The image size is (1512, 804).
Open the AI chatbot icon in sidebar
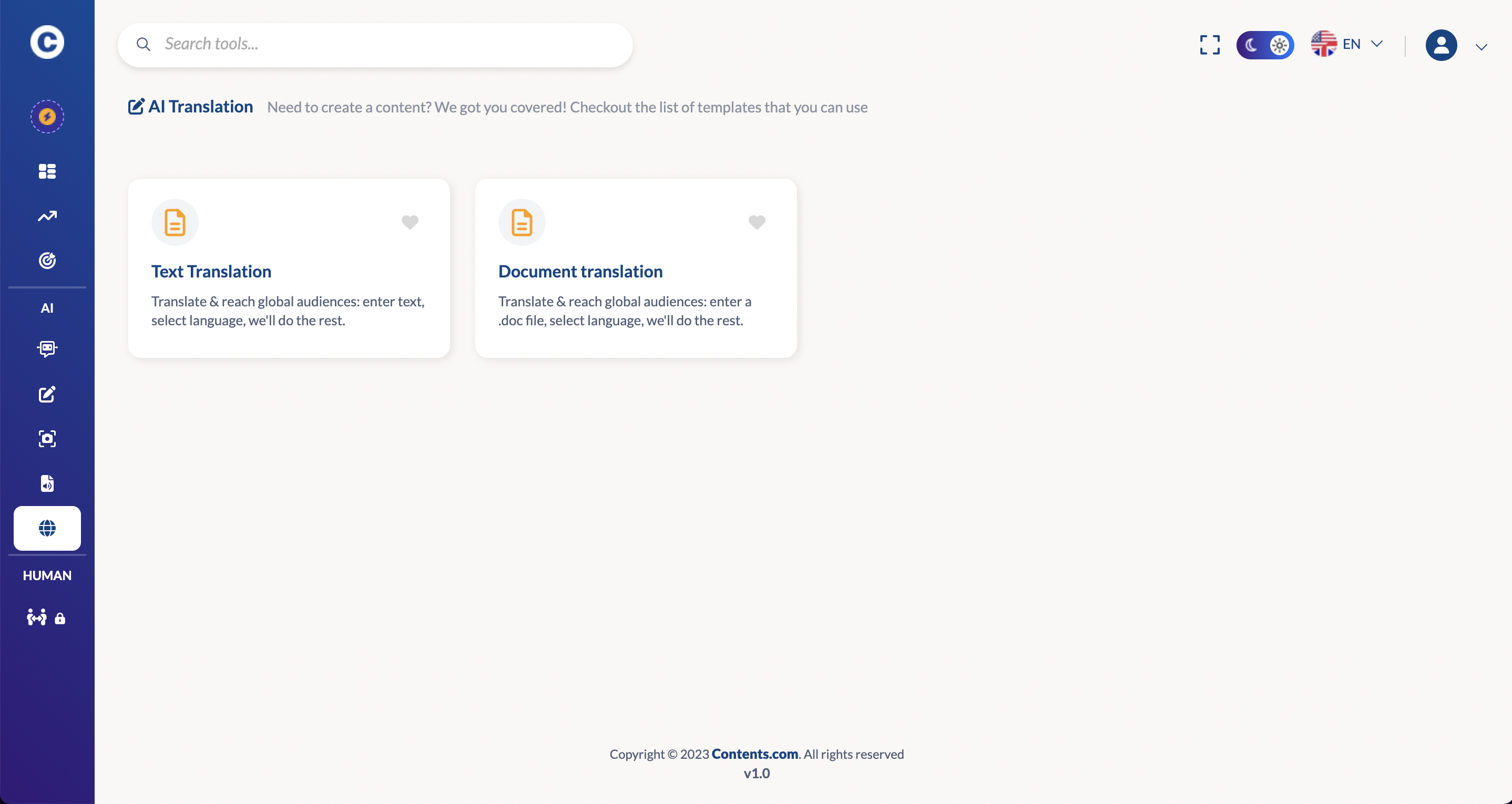point(47,349)
